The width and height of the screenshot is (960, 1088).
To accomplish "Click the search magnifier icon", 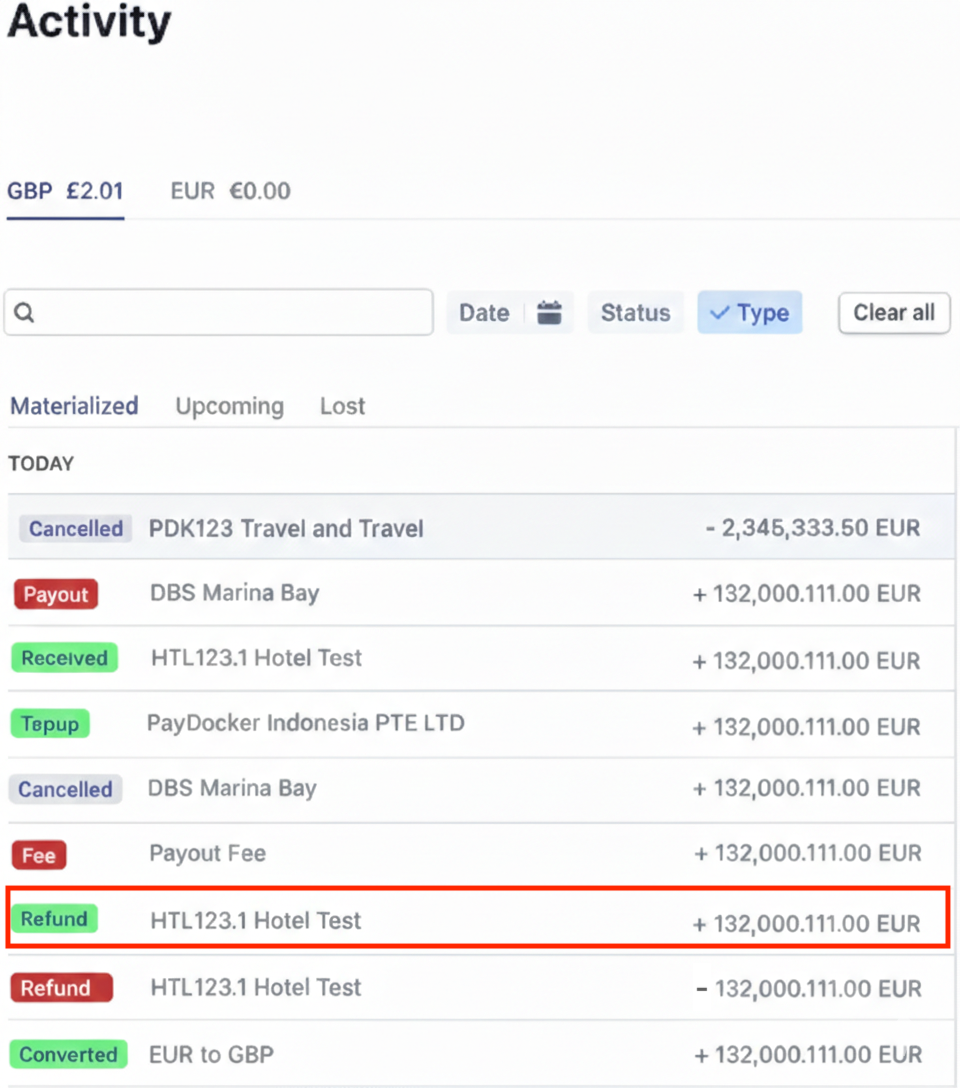I will click(25, 313).
